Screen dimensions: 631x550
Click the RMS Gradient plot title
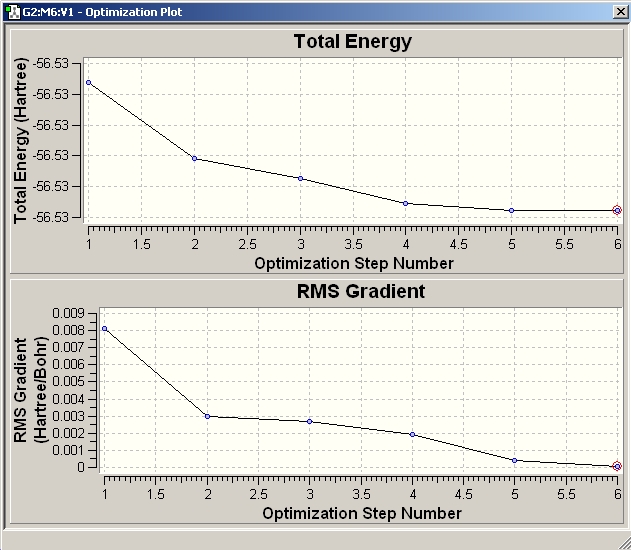pyautogui.click(x=361, y=291)
